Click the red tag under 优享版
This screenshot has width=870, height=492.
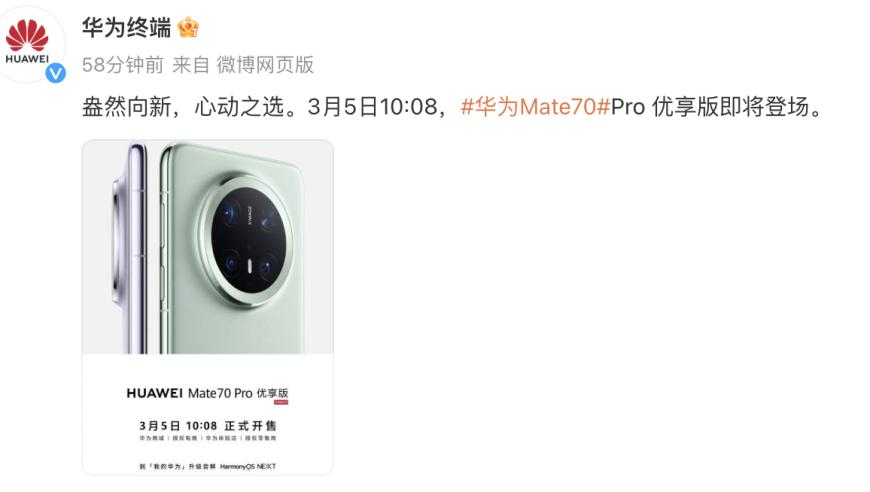click(281, 402)
